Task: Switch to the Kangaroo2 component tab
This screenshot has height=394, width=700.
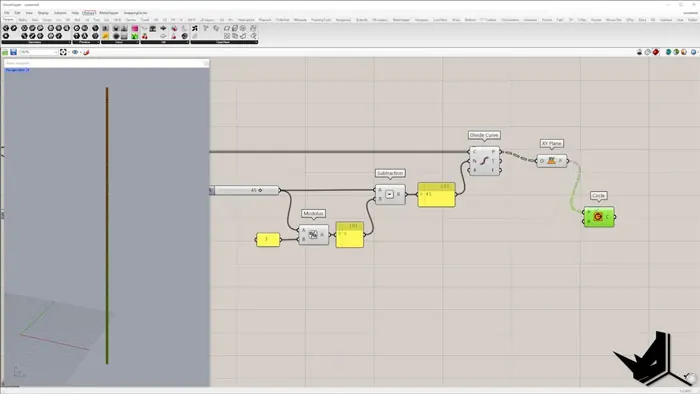Action: pyautogui.click(x=343, y=20)
